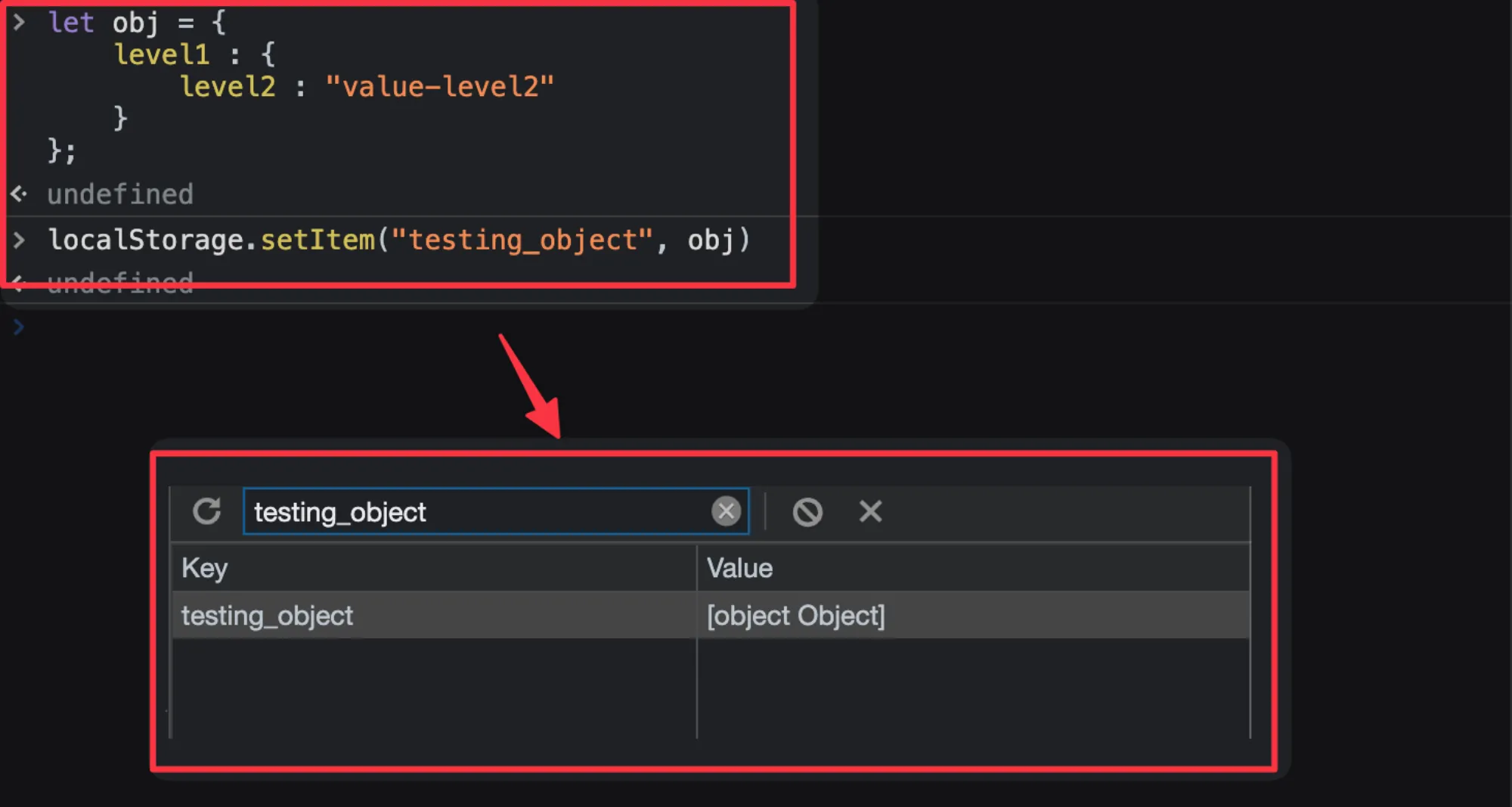
Task: Click the "testing_object" string argument in console
Action: coord(522,241)
